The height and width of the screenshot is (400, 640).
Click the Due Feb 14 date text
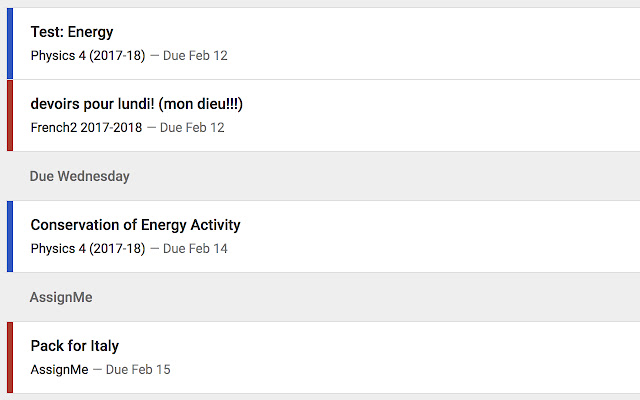[x=195, y=248]
